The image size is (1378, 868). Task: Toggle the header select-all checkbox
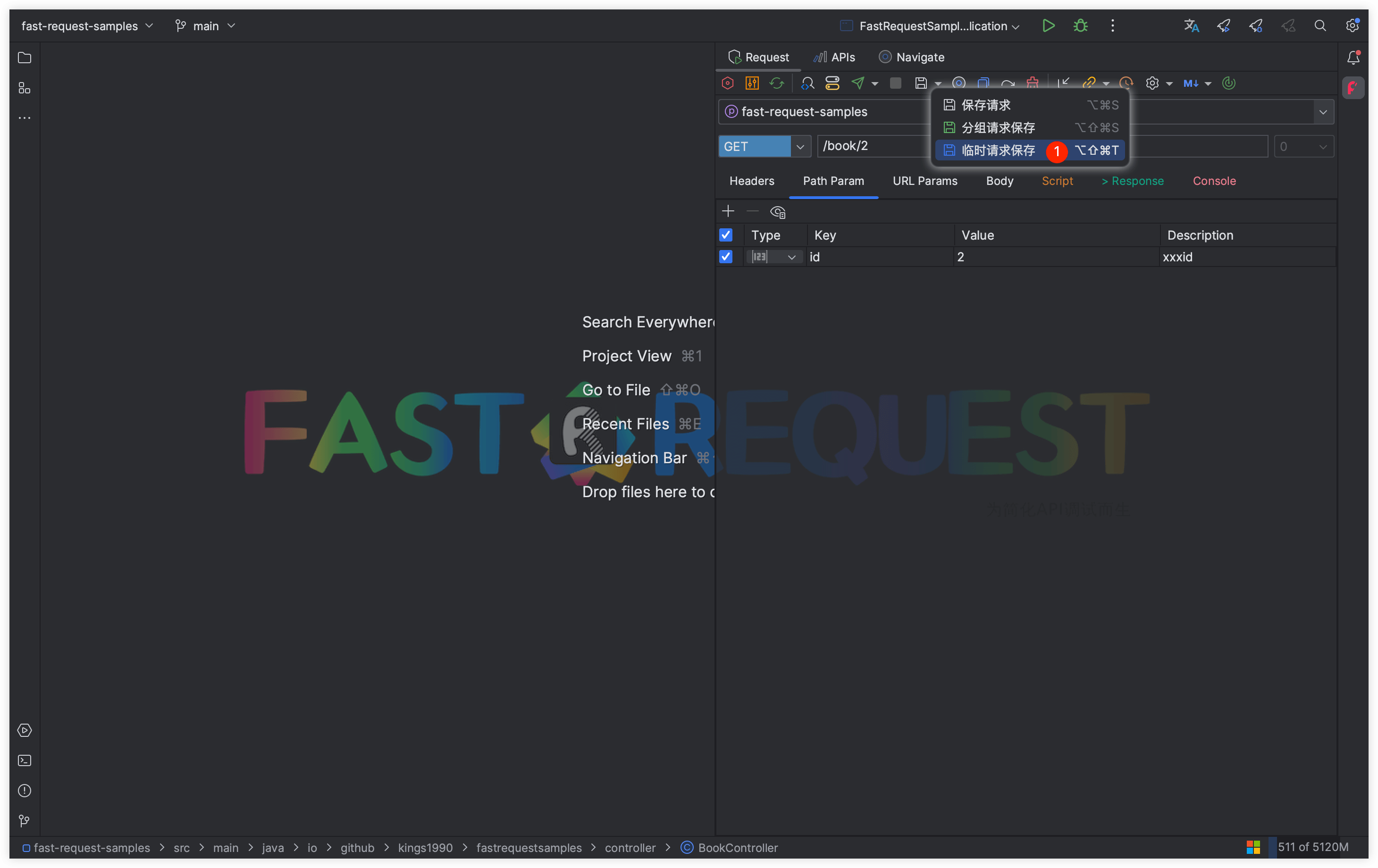pyautogui.click(x=726, y=234)
